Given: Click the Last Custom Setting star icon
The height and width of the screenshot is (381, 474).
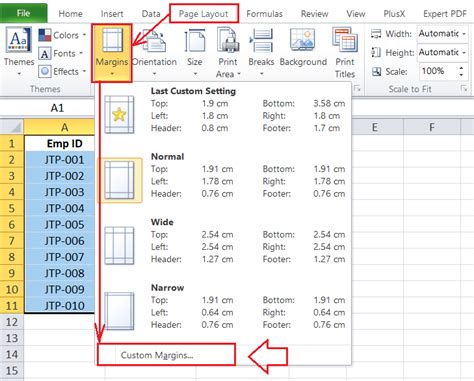Looking at the screenshot, I should click(119, 115).
